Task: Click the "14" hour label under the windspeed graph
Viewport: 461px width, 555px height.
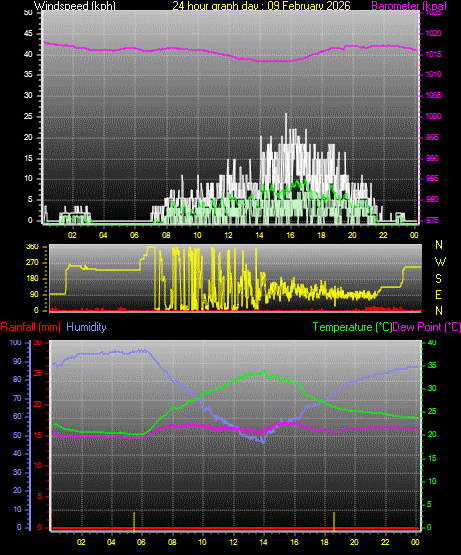Action: coord(259,235)
